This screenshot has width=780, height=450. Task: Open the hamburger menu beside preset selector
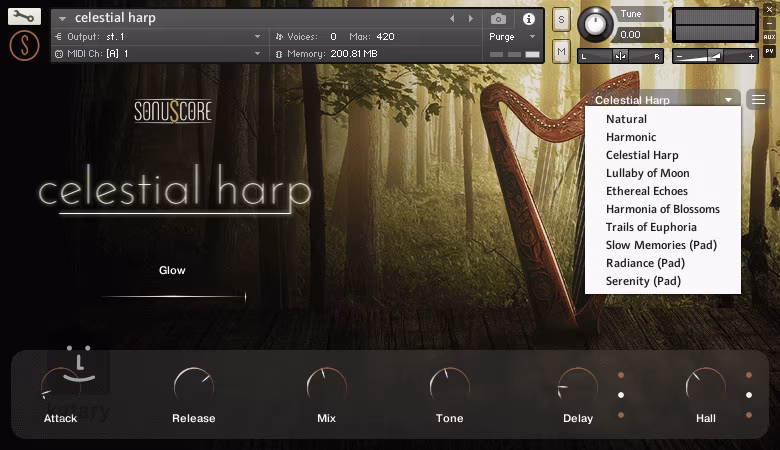point(759,100)
